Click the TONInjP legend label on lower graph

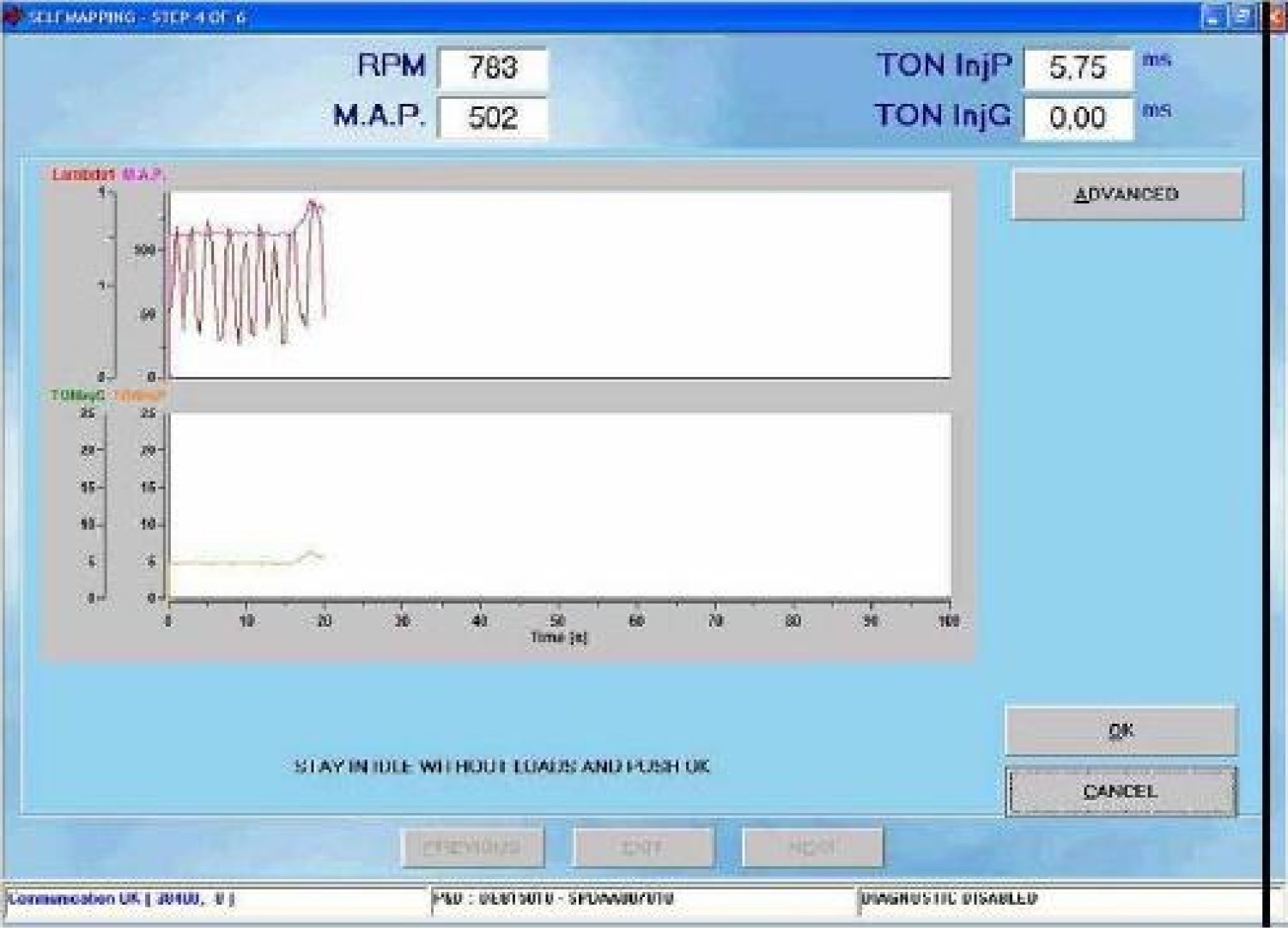tap(139, 395)
